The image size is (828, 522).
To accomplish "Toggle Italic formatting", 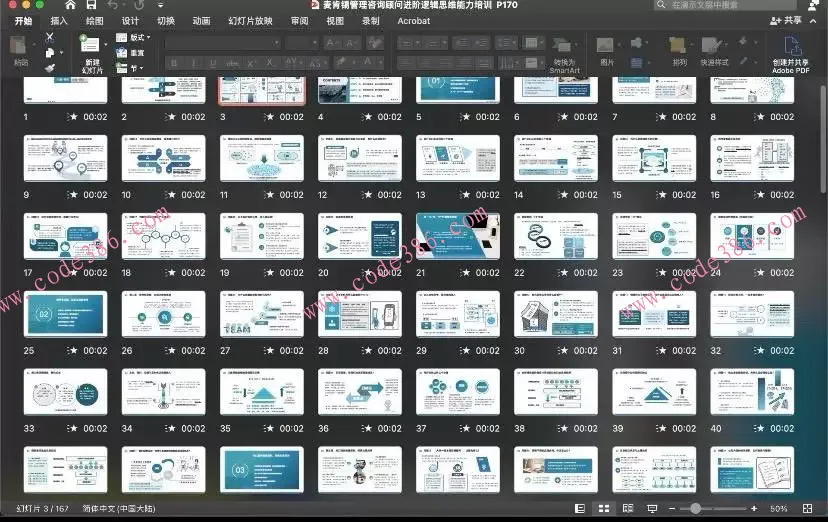I will click(193, 63).
